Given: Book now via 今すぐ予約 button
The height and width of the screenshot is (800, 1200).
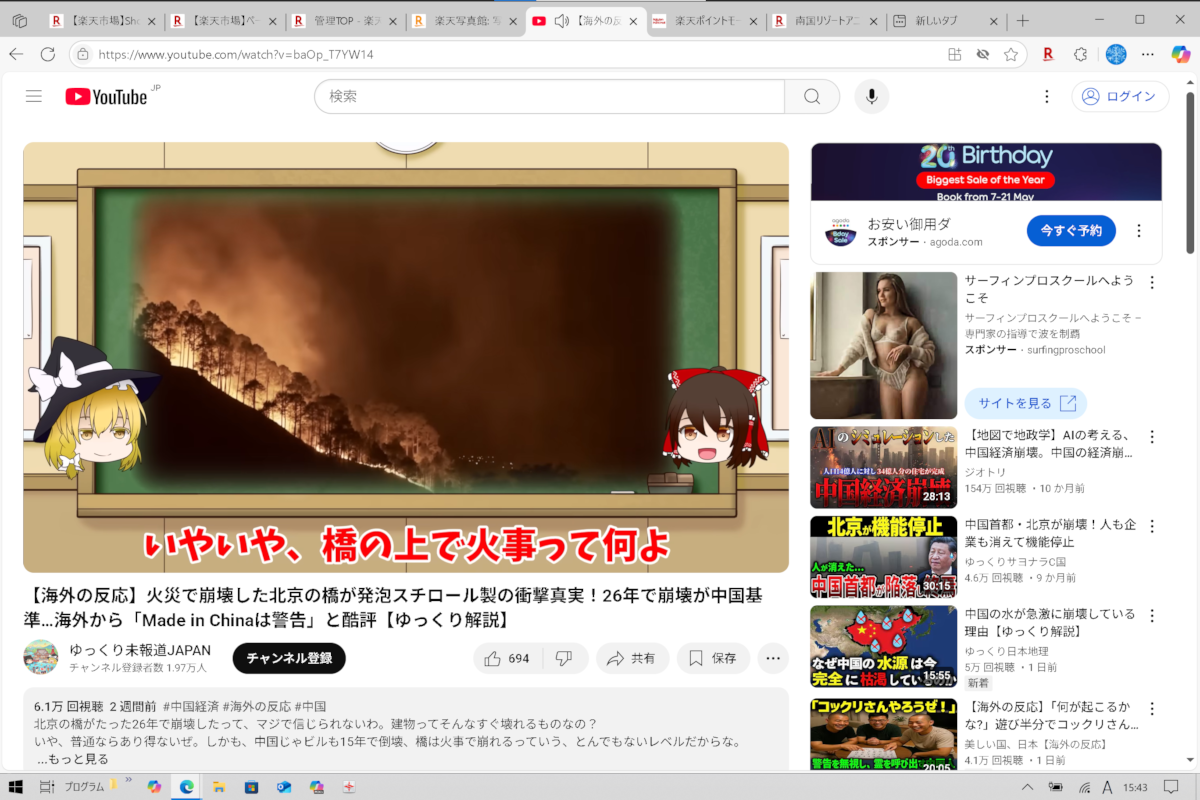Looking at the screenshot, I should point(1071,230).
